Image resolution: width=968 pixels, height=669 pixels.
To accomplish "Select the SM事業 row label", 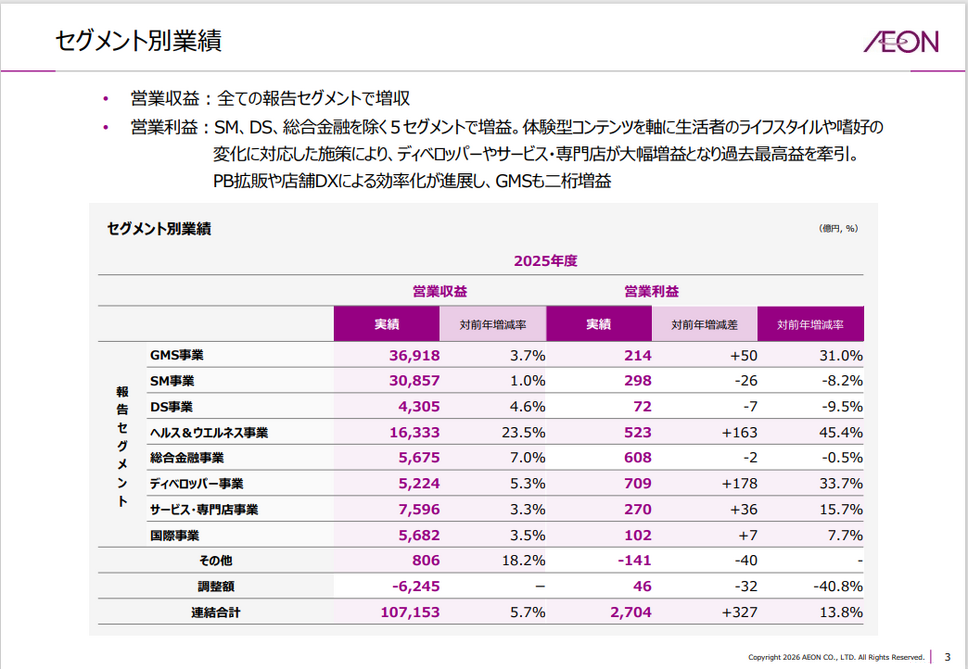I will pos(172,381).
